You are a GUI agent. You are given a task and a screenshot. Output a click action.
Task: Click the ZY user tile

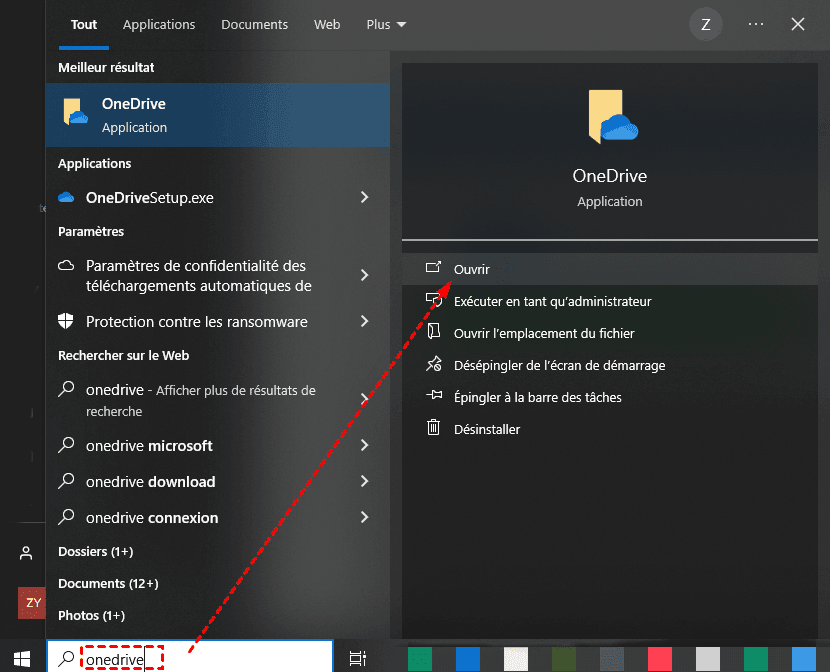point(32,603)
